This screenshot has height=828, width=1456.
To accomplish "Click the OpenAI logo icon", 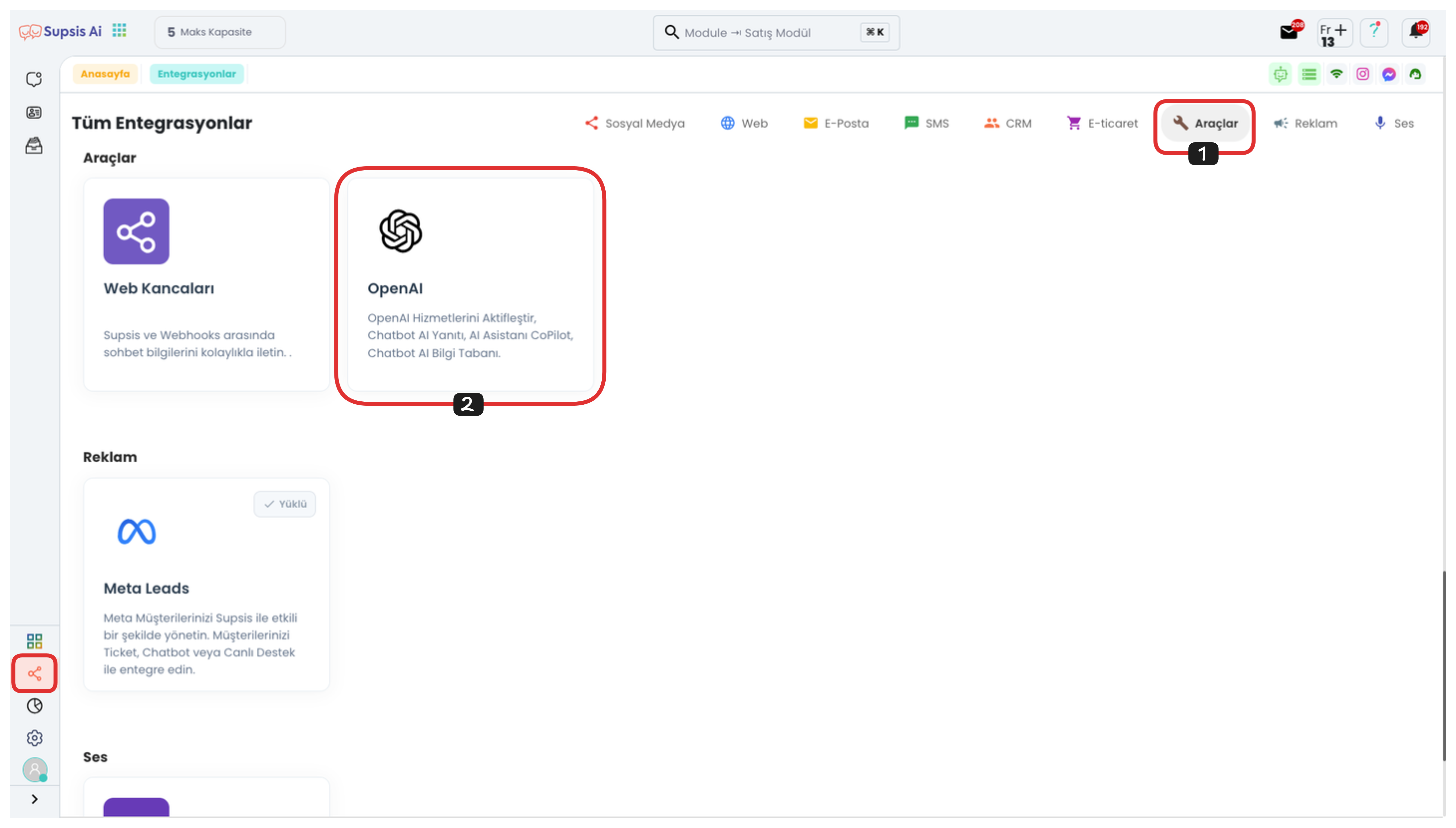I will 401,231.
